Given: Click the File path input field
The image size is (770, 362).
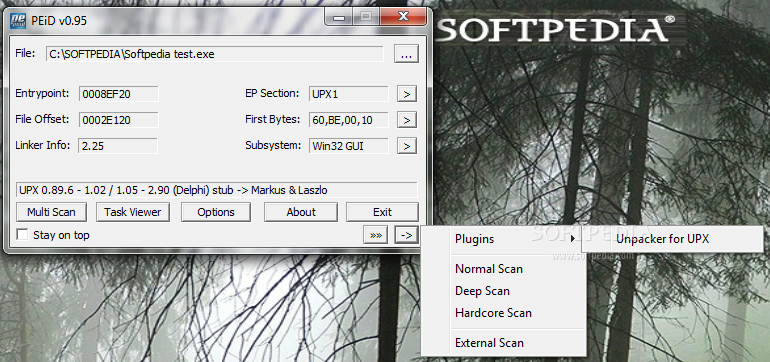Looking at the screenshot, I should point(215,54).
